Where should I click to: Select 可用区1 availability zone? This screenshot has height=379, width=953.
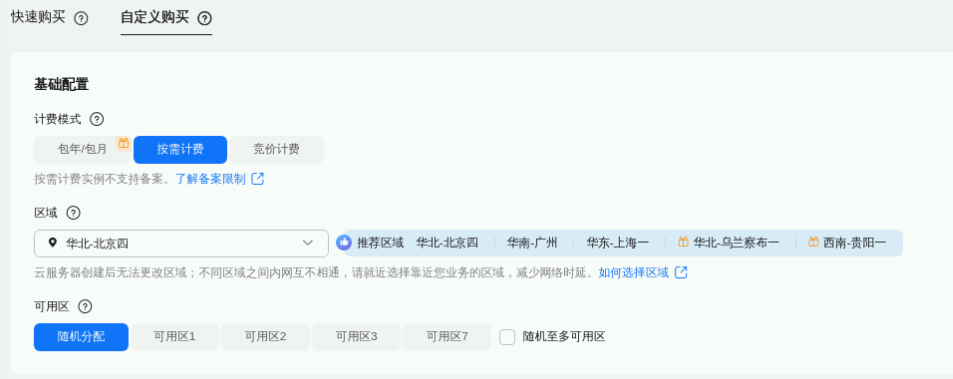(x=174, y=337)
